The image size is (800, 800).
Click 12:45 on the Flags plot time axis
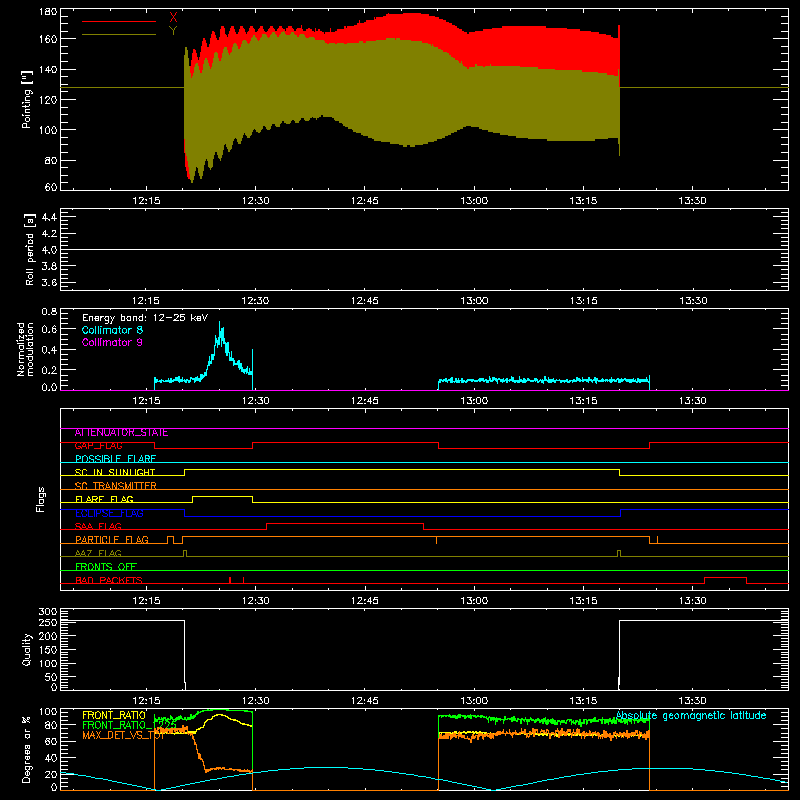(x=365, y=601)
